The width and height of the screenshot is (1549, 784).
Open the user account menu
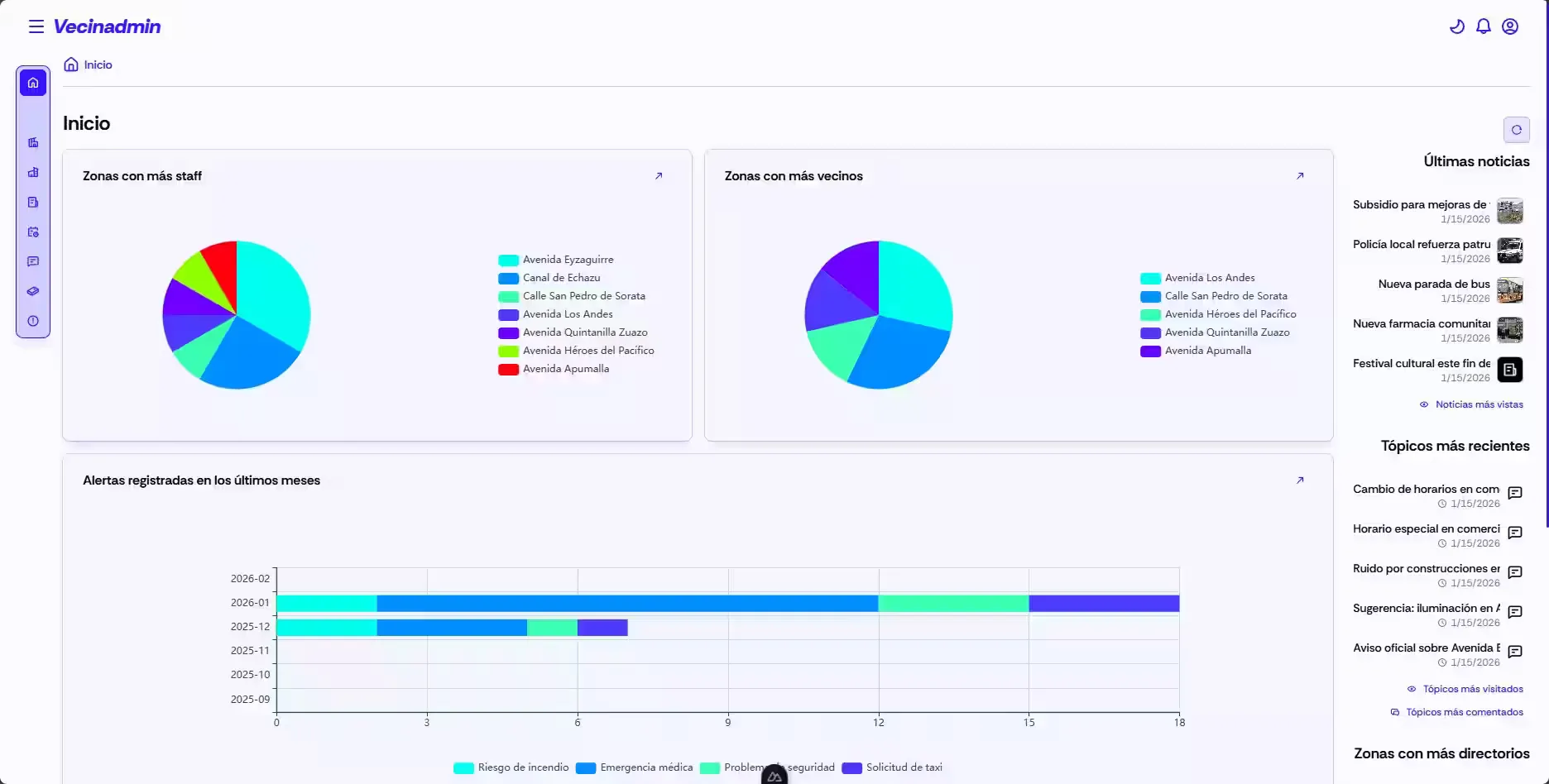pyautogui.click(x=1510, y=26)
